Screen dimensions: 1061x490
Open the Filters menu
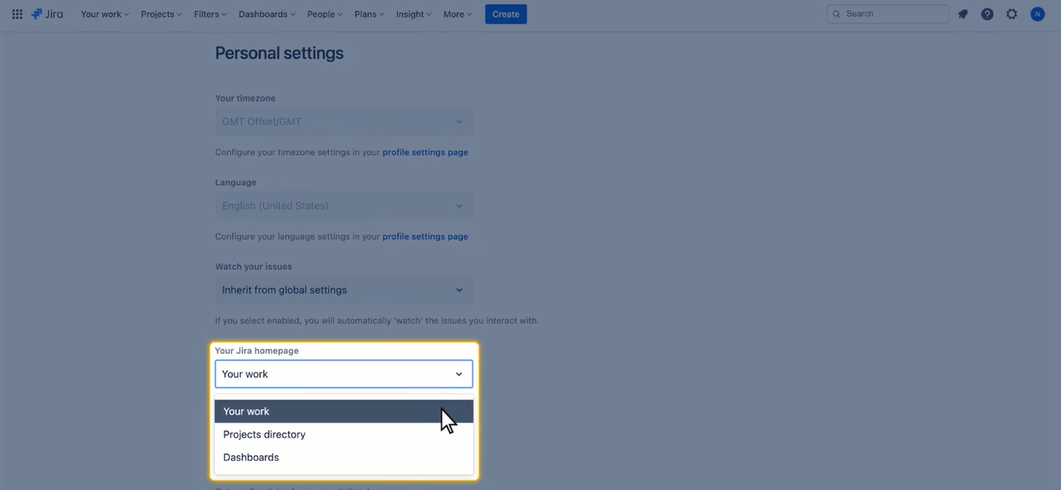tap(210, 14)
